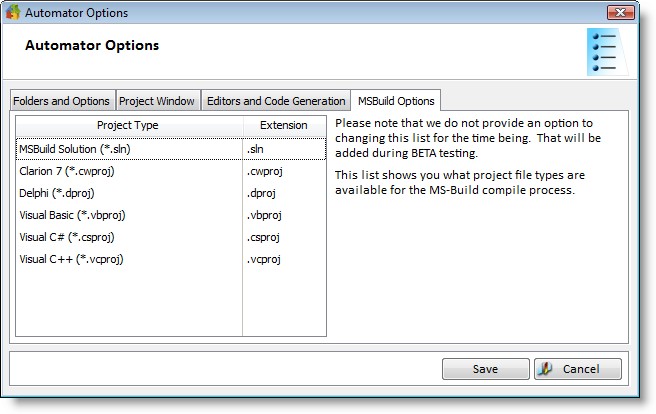Viewport: 656px width, 414px height.
Task: Click the .vcproj extension cell
Action: [284, 259]
